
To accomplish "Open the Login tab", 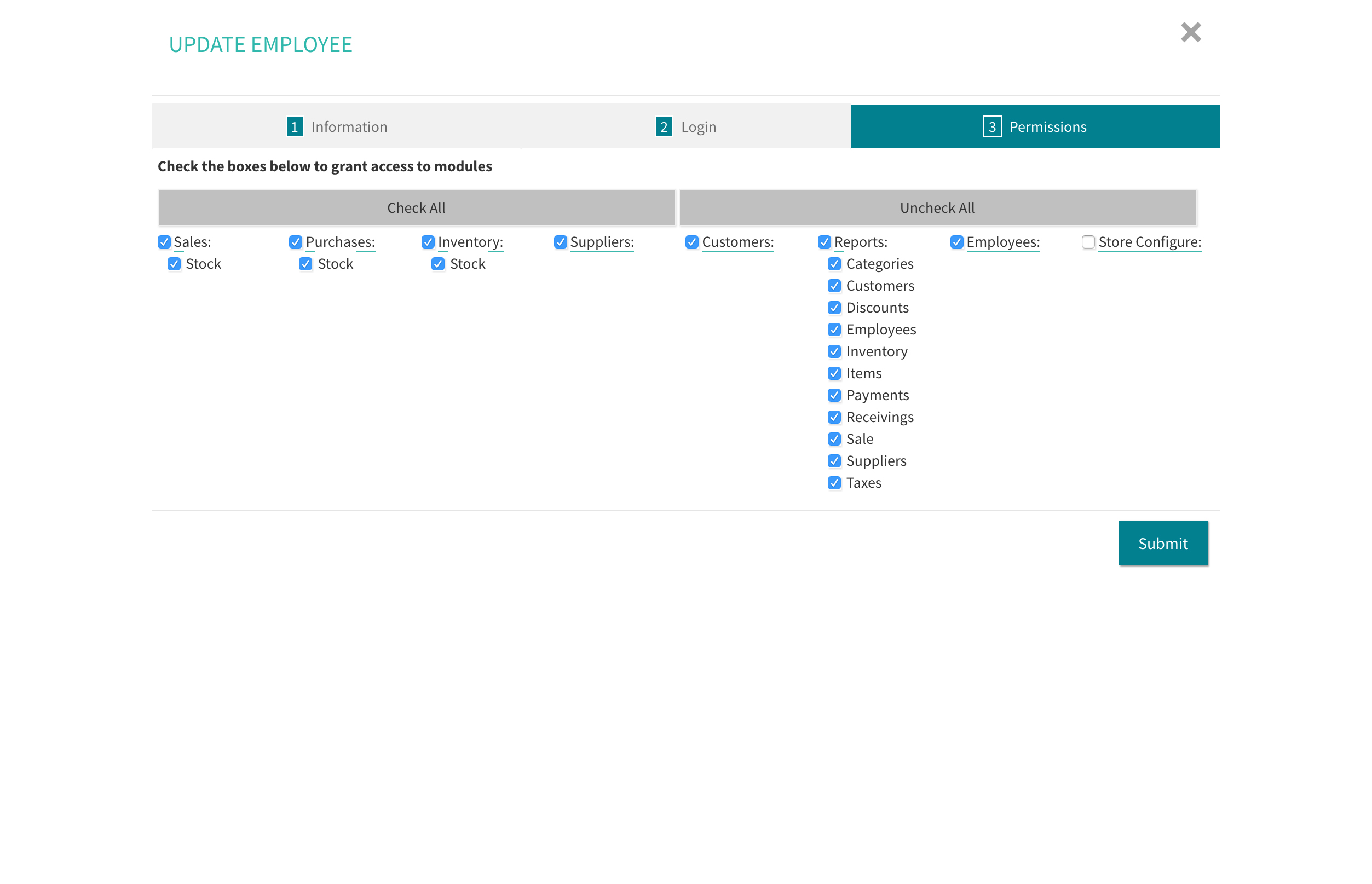I will click(686, 126).
